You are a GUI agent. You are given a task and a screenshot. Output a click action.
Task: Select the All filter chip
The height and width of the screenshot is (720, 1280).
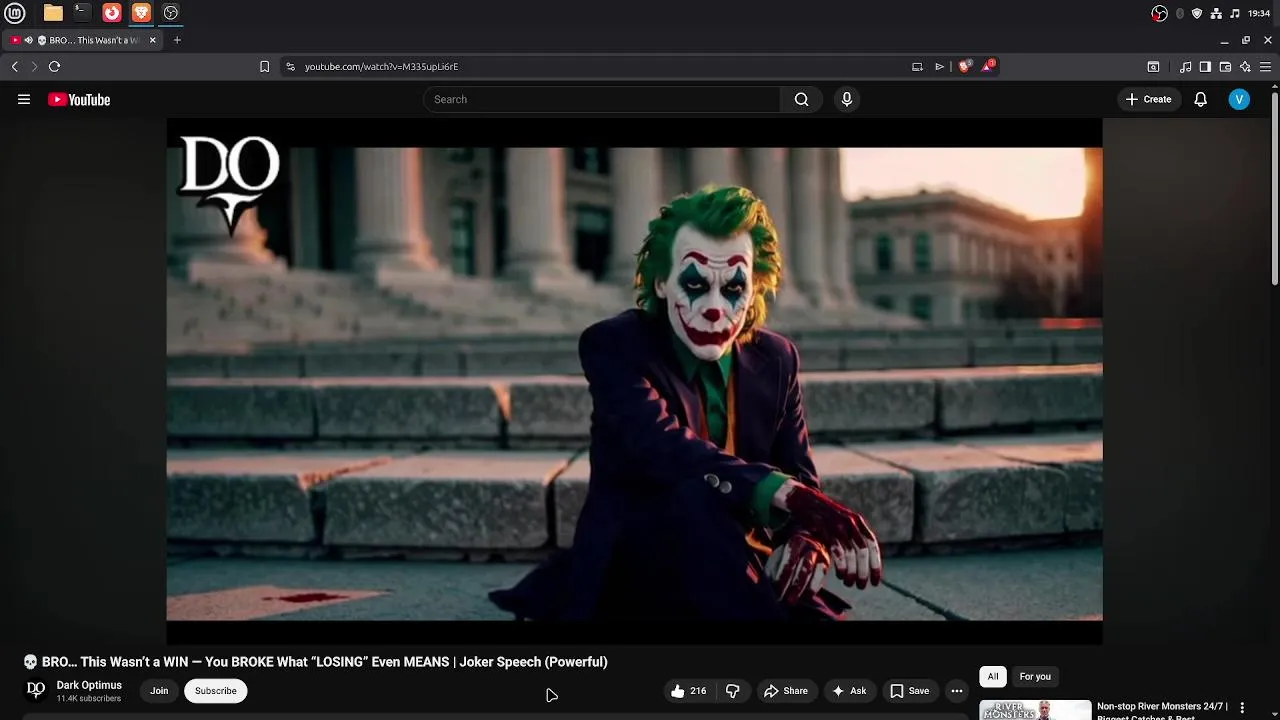point(993,677)
